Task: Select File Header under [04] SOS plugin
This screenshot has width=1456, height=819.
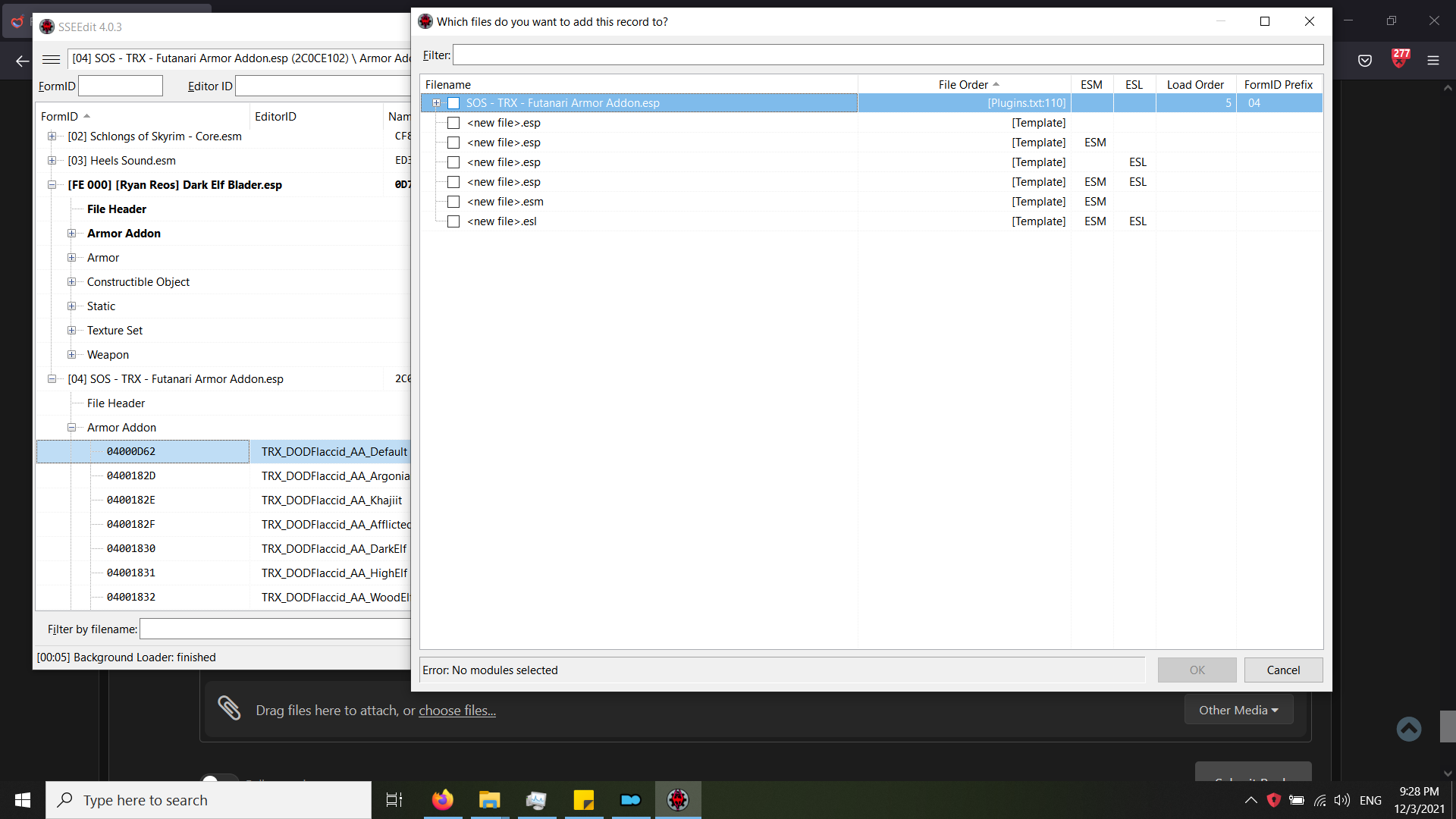Action: click(116, 403)
